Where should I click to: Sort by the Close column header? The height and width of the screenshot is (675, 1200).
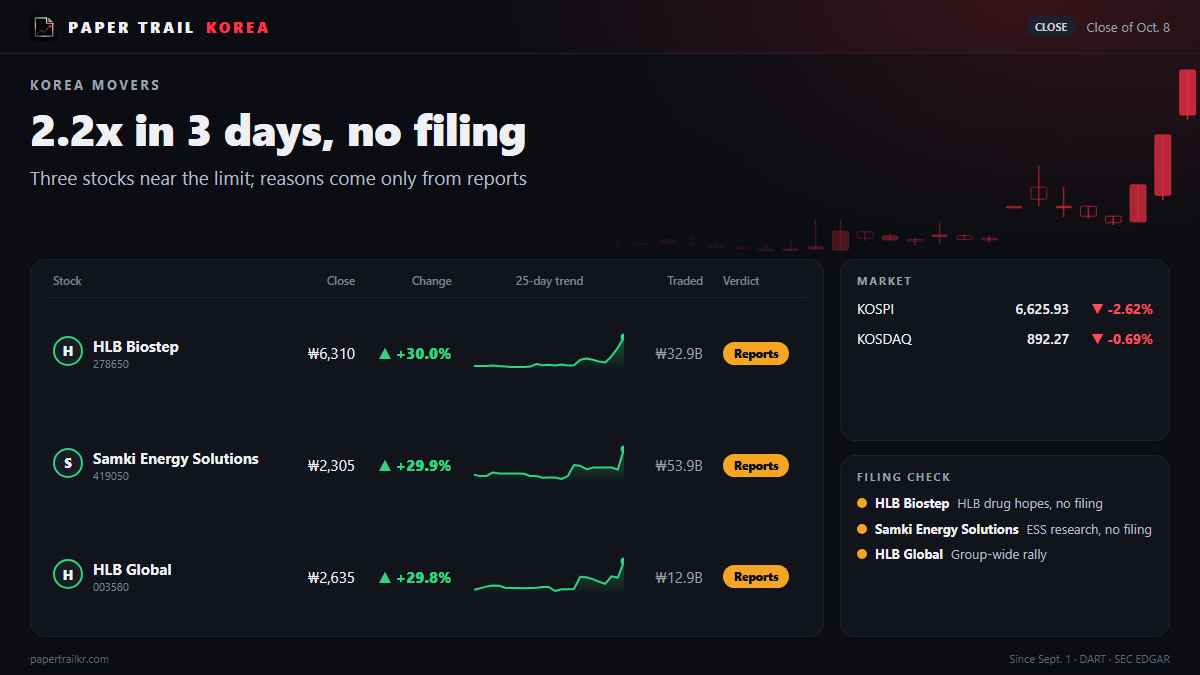pyautogui.click(x=341, y=281)
